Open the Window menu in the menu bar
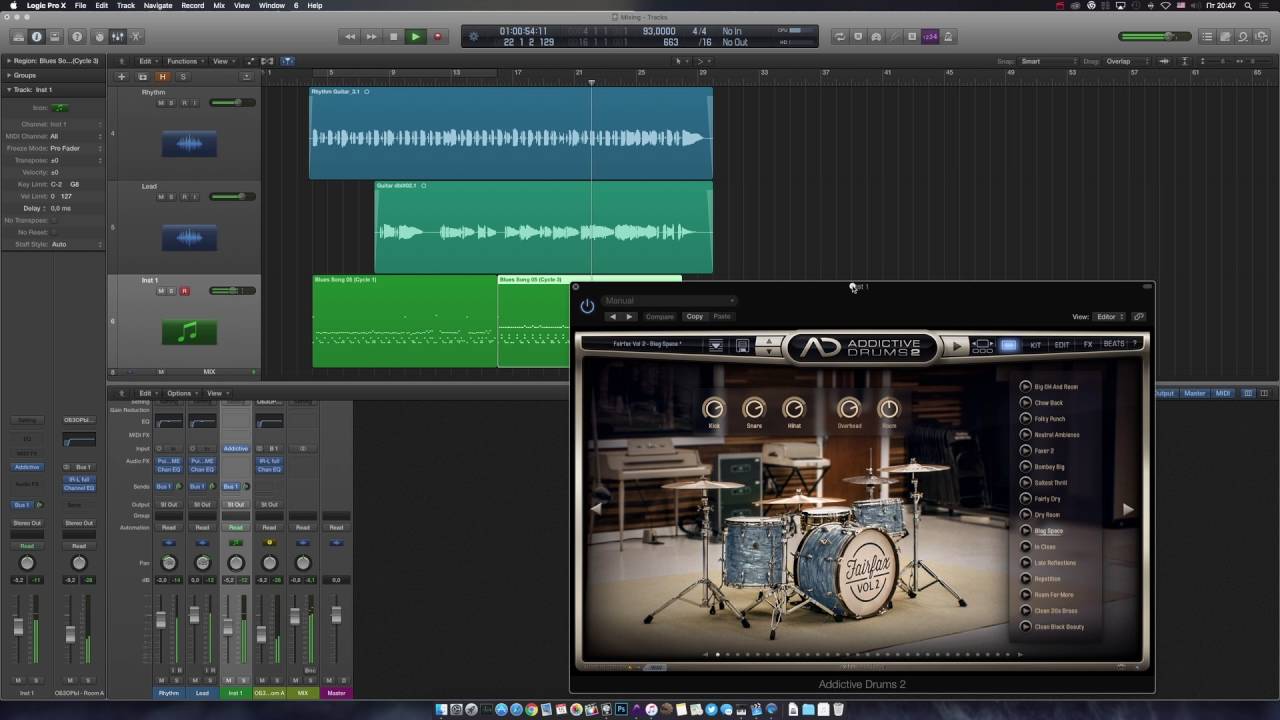The height and width of the screenshot is (720, 1280). click(272, 6)
